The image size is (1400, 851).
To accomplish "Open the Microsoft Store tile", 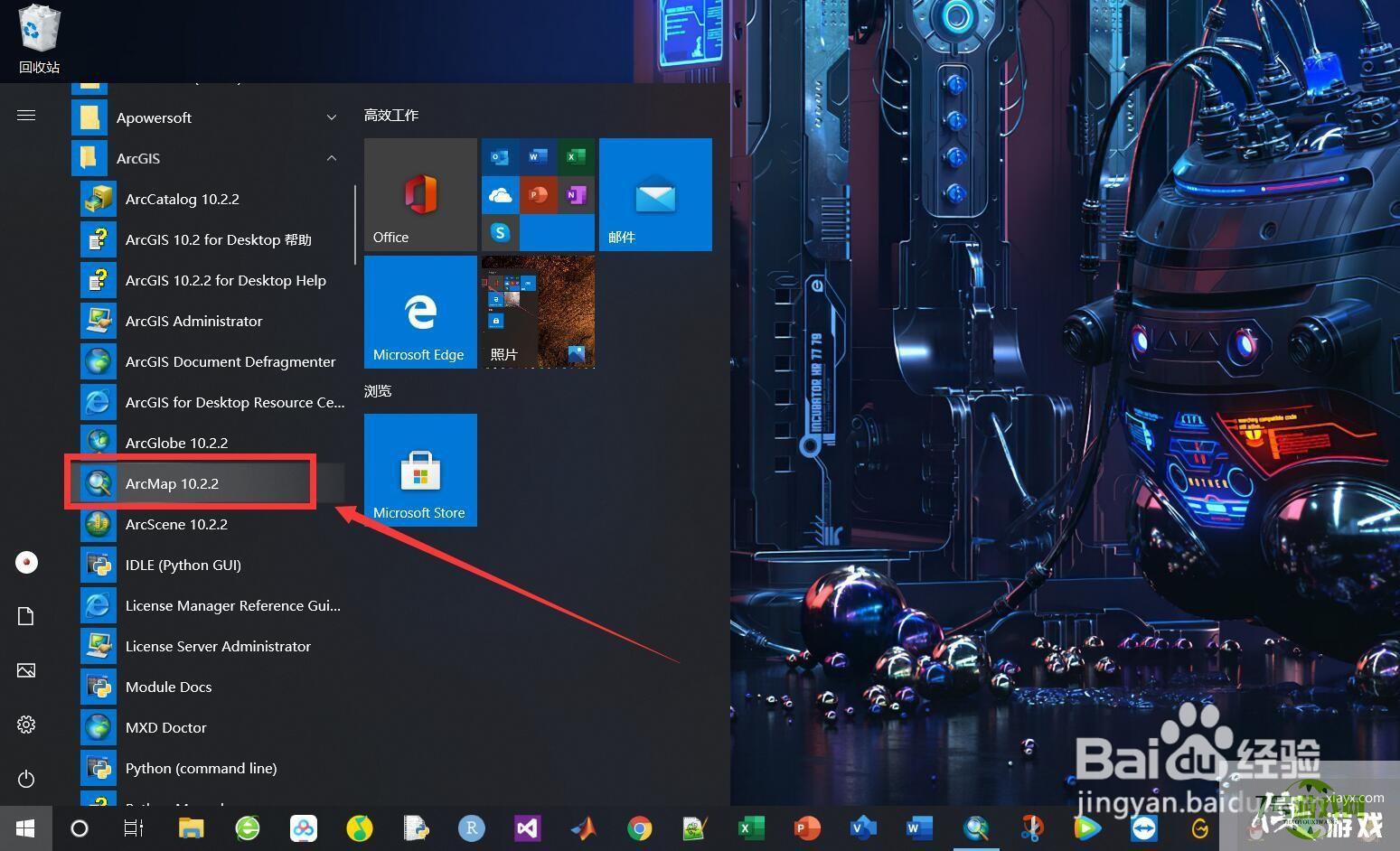I will coord(420,470).
